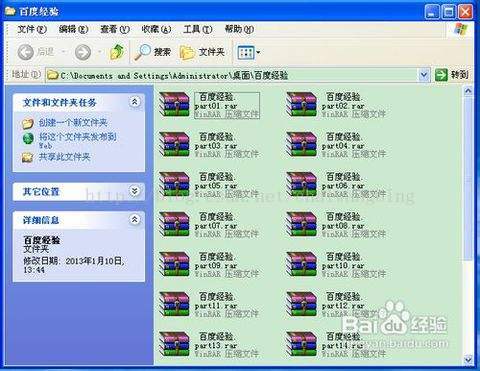Open the Views icon dropdown
The image size is (480, 371).
pyautogui.click(x=249, y=52)
